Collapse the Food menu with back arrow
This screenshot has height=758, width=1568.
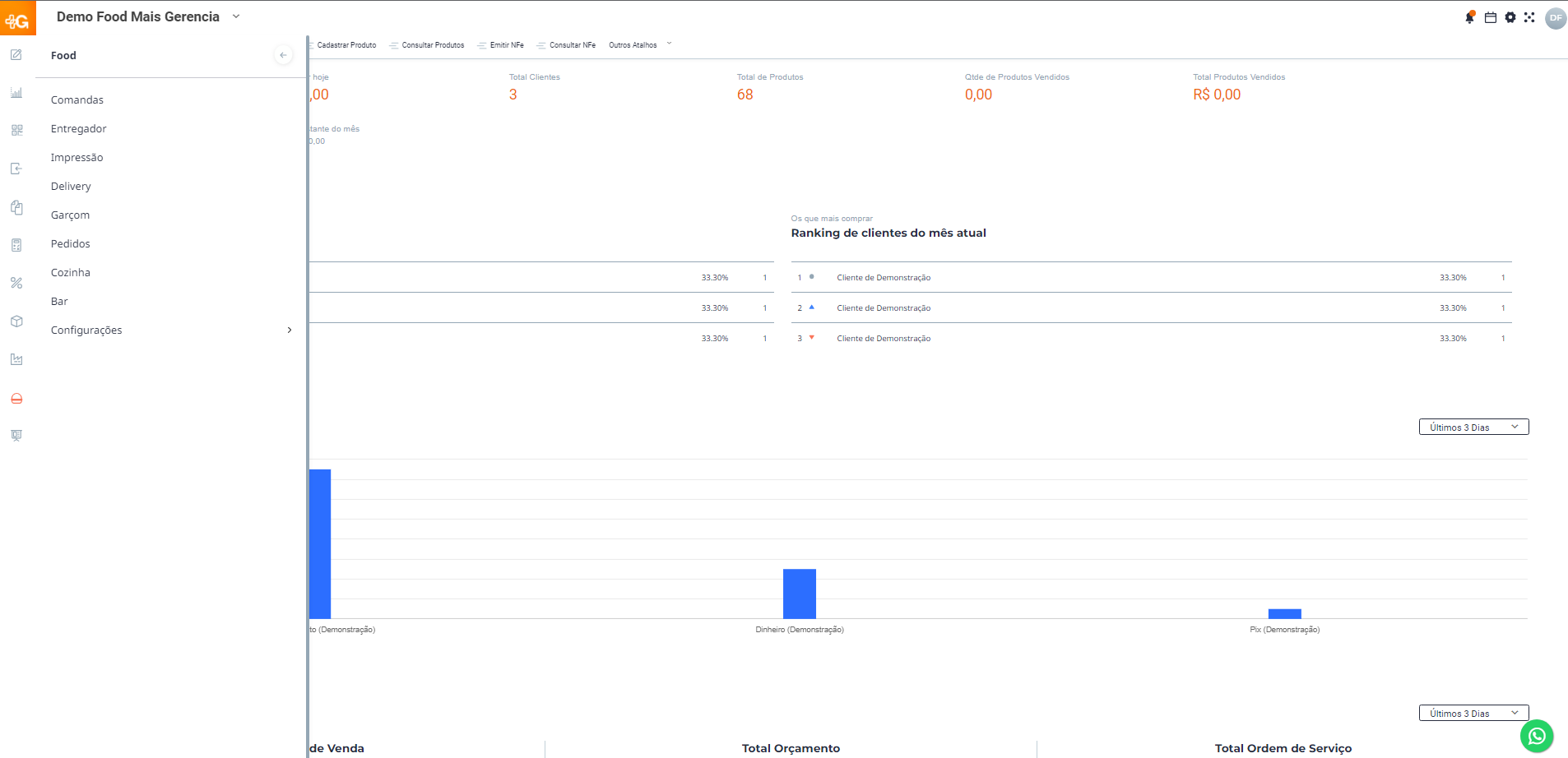tap(283, 55)
